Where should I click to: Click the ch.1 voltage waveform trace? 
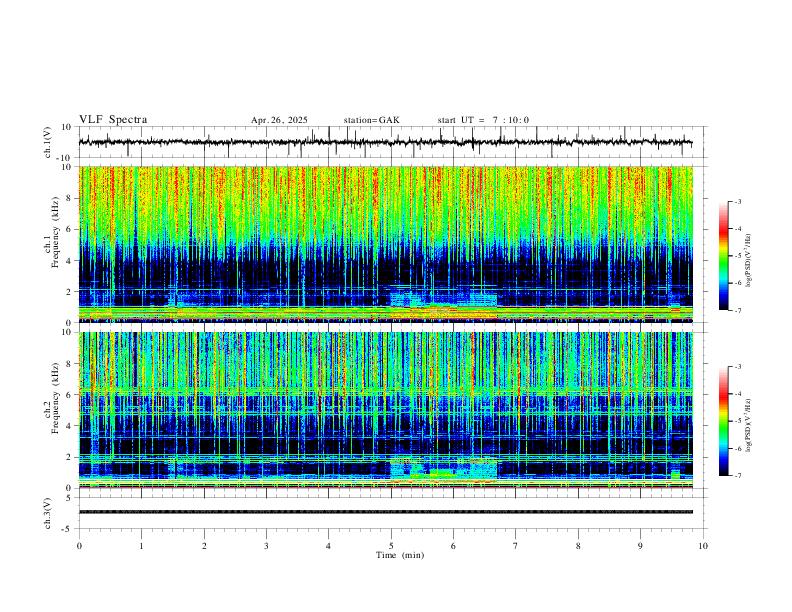coord(385,142)
